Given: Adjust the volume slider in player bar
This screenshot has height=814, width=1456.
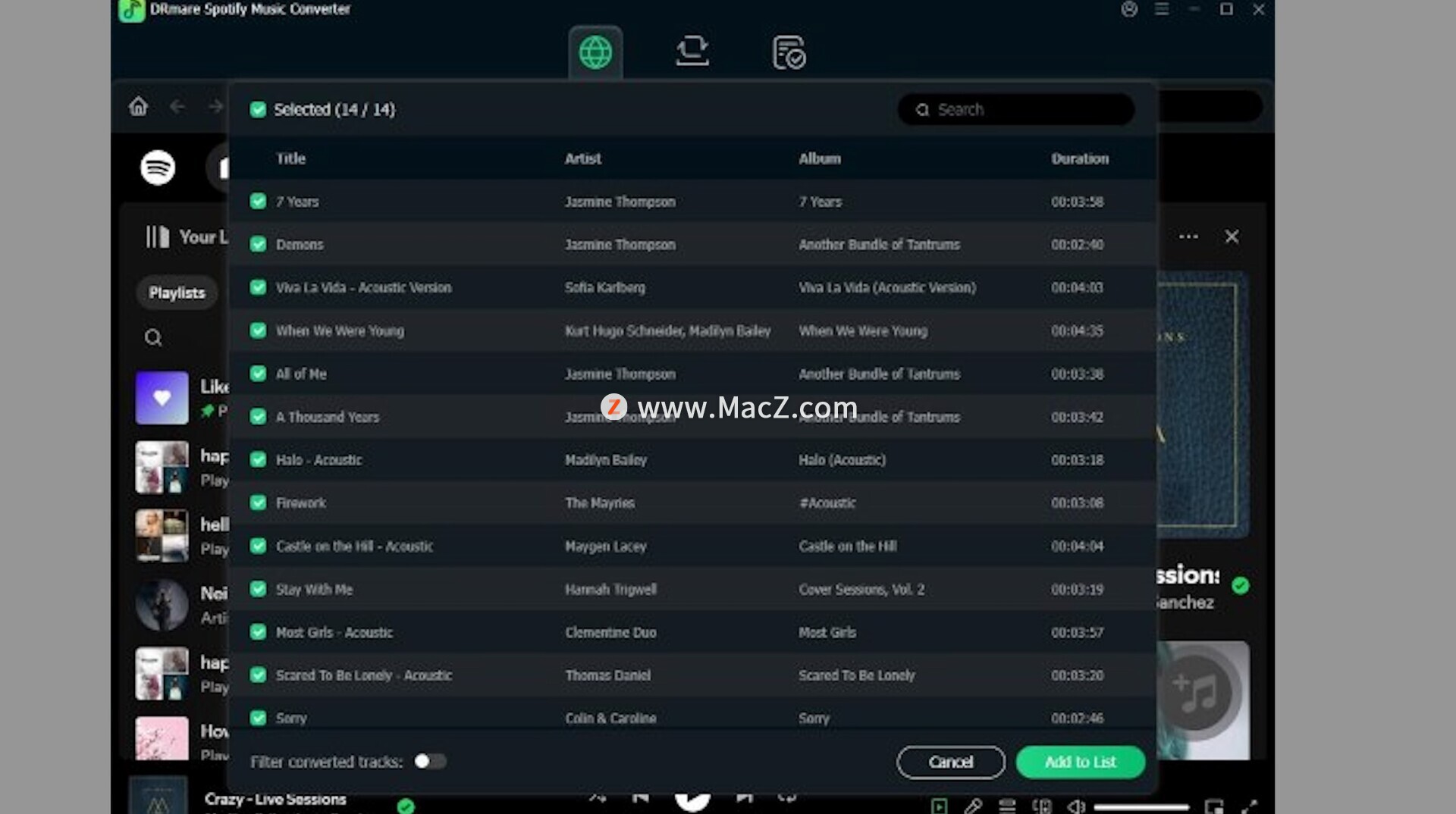Looking at the screenshot, I should 1141,807.
